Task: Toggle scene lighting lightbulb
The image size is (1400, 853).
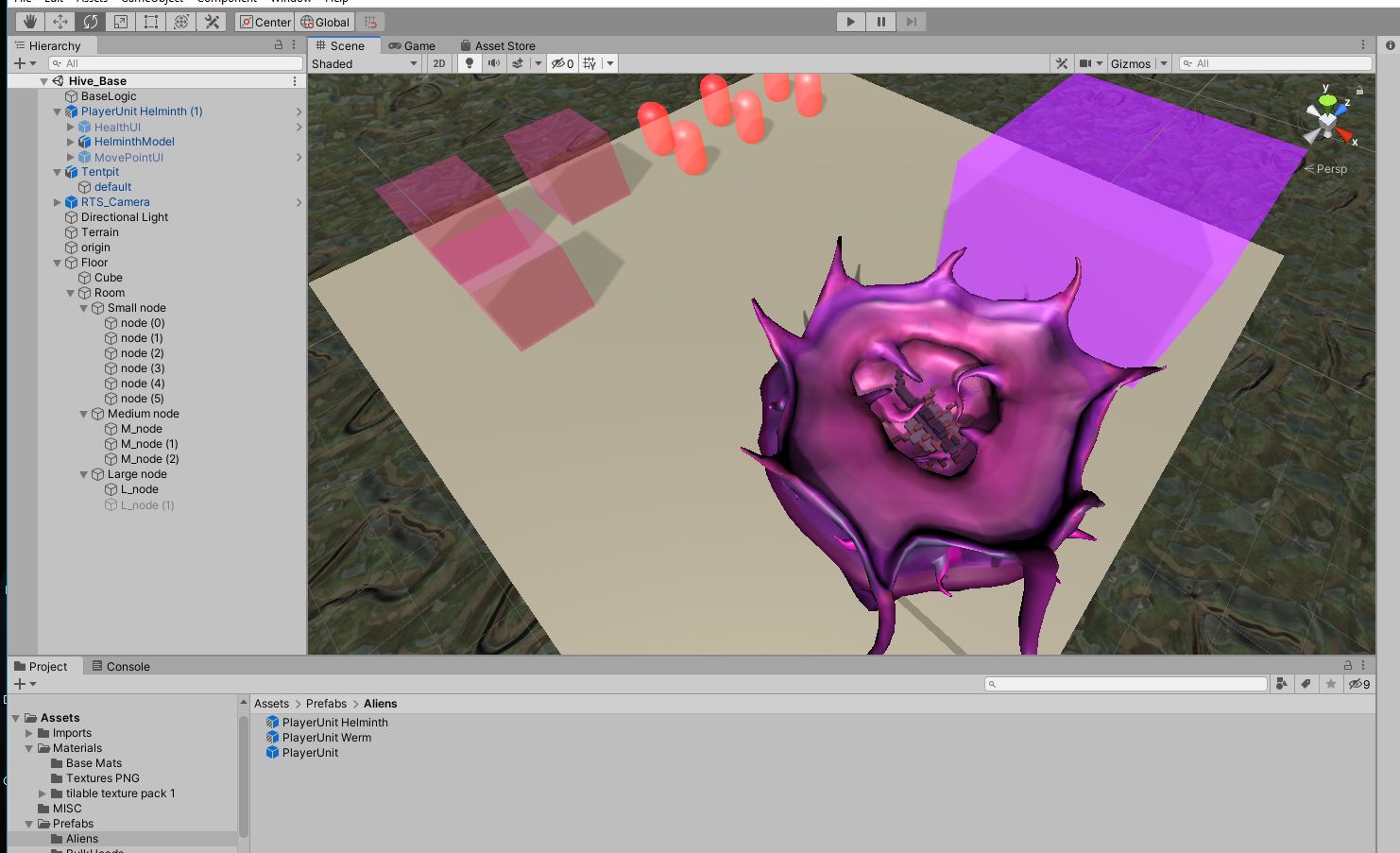Action: tap(470, 63)
